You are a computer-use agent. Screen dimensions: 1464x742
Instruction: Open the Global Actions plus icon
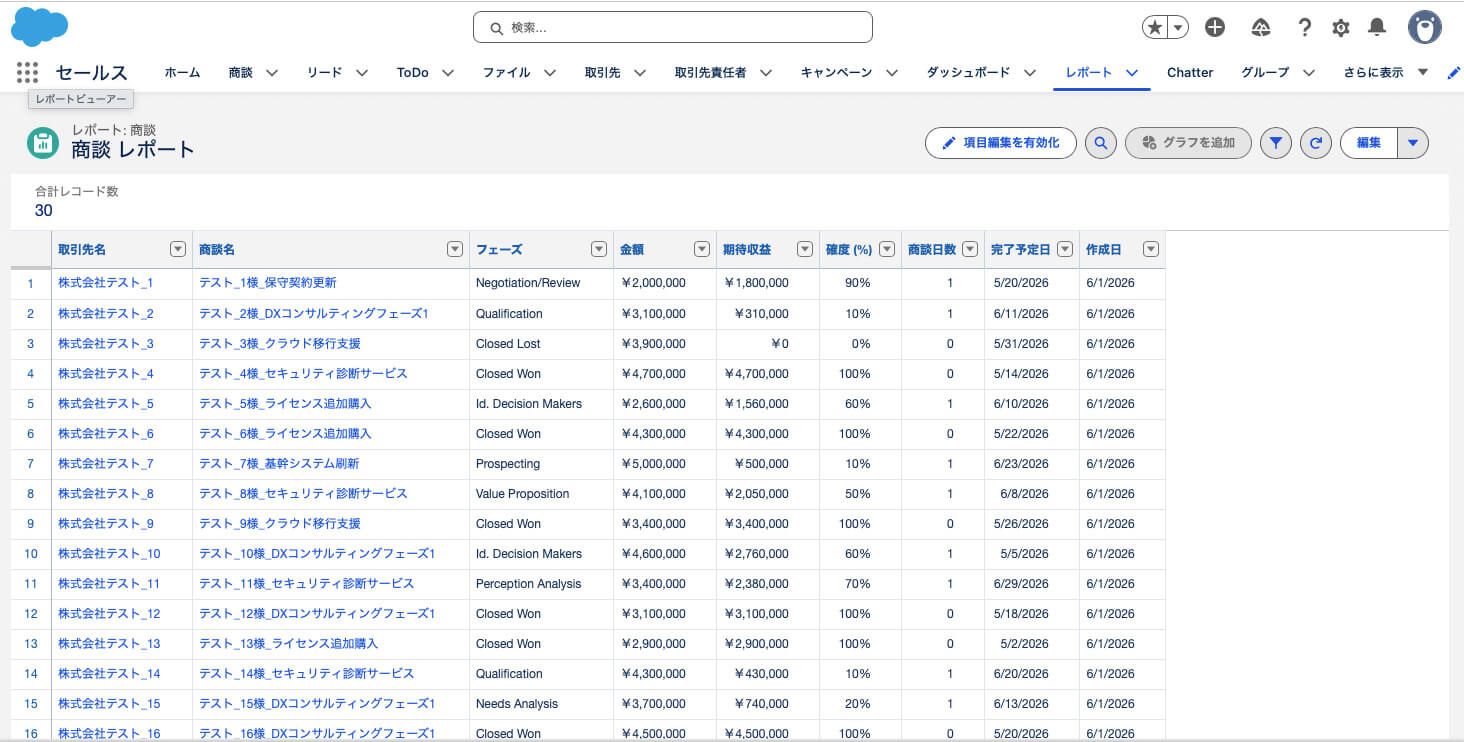1215,28
